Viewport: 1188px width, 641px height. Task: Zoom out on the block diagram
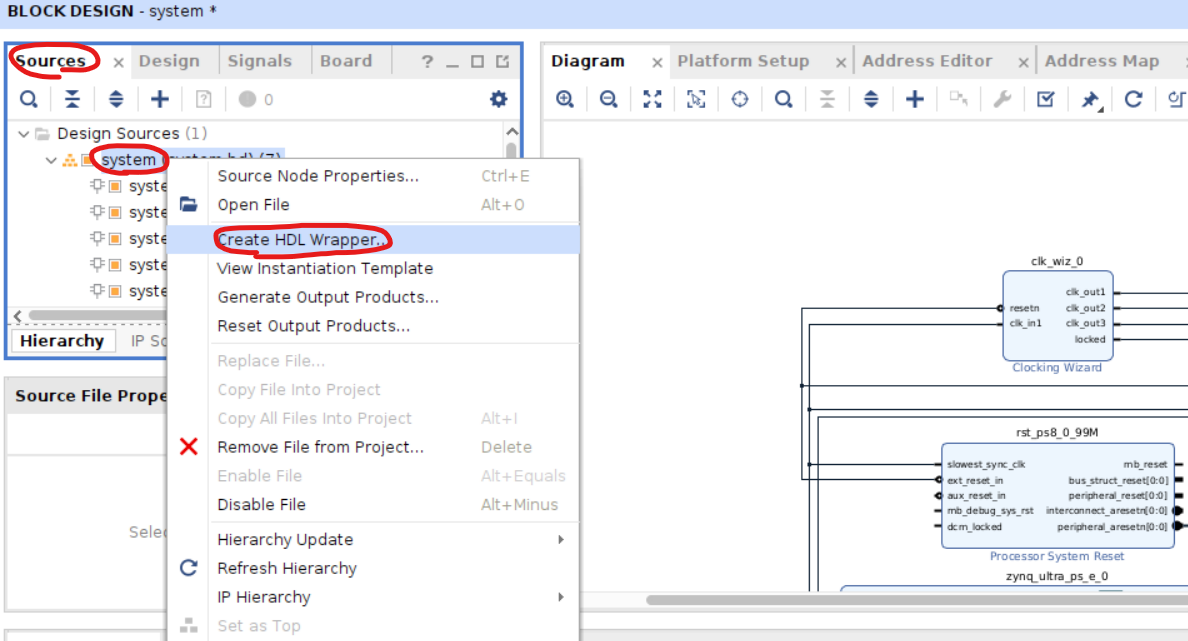608,99
